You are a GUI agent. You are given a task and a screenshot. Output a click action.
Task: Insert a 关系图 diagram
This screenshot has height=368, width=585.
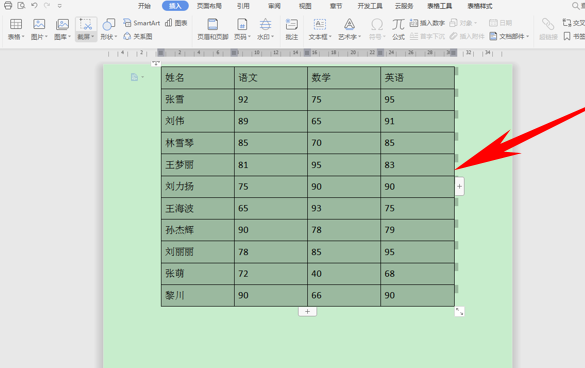tap(138, 36)
